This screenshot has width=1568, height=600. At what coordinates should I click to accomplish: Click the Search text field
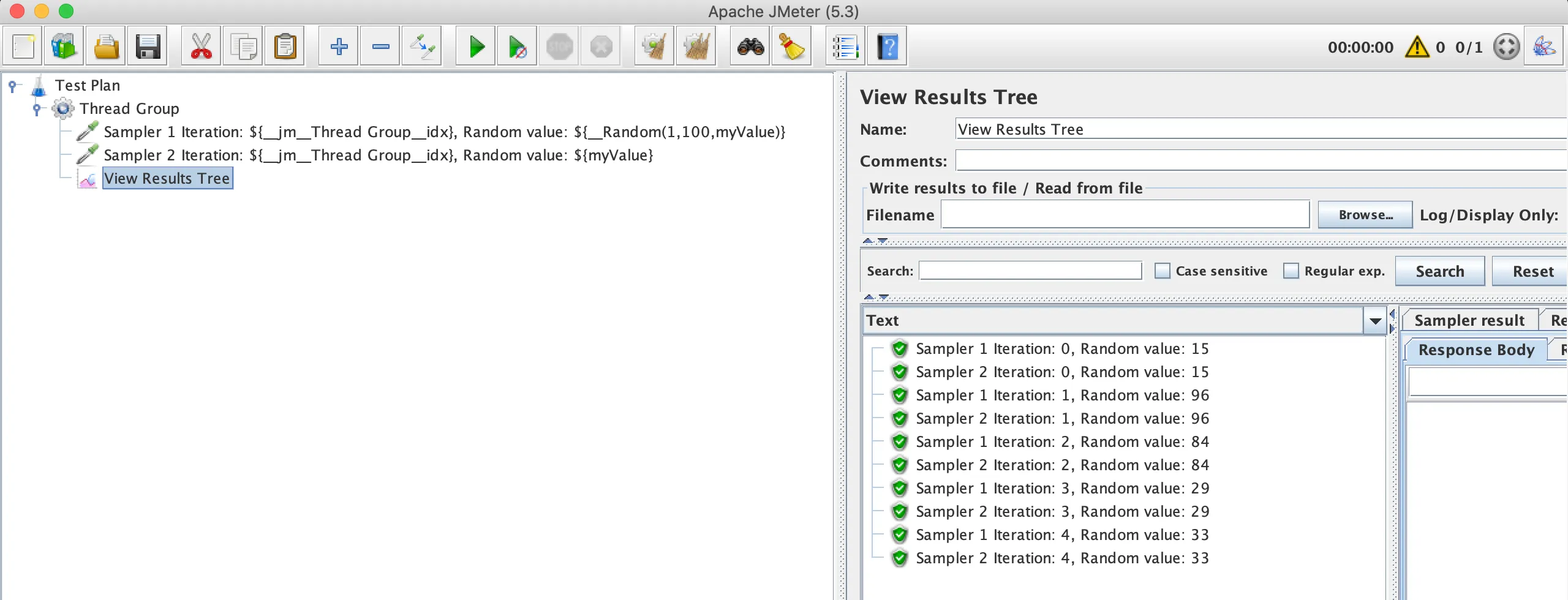pyautogui.click(x=1030, y=271)
